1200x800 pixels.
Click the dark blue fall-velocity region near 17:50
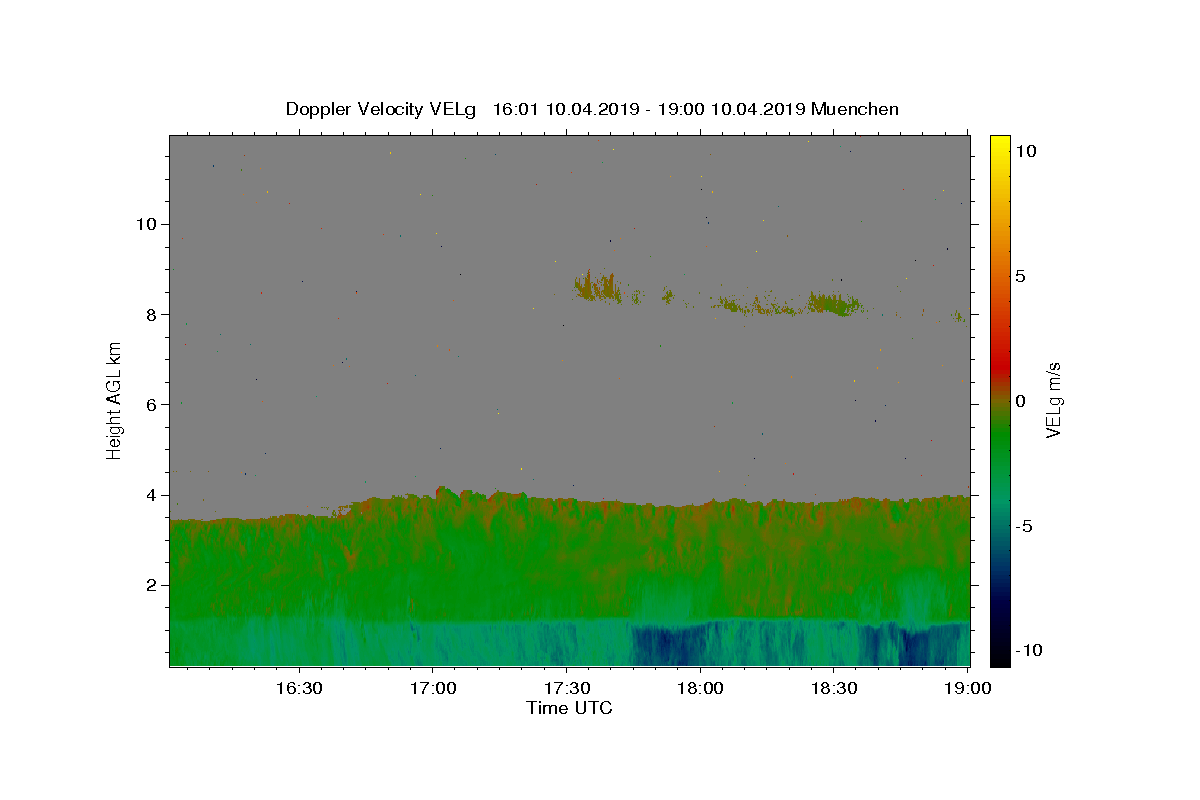[670, 645]
